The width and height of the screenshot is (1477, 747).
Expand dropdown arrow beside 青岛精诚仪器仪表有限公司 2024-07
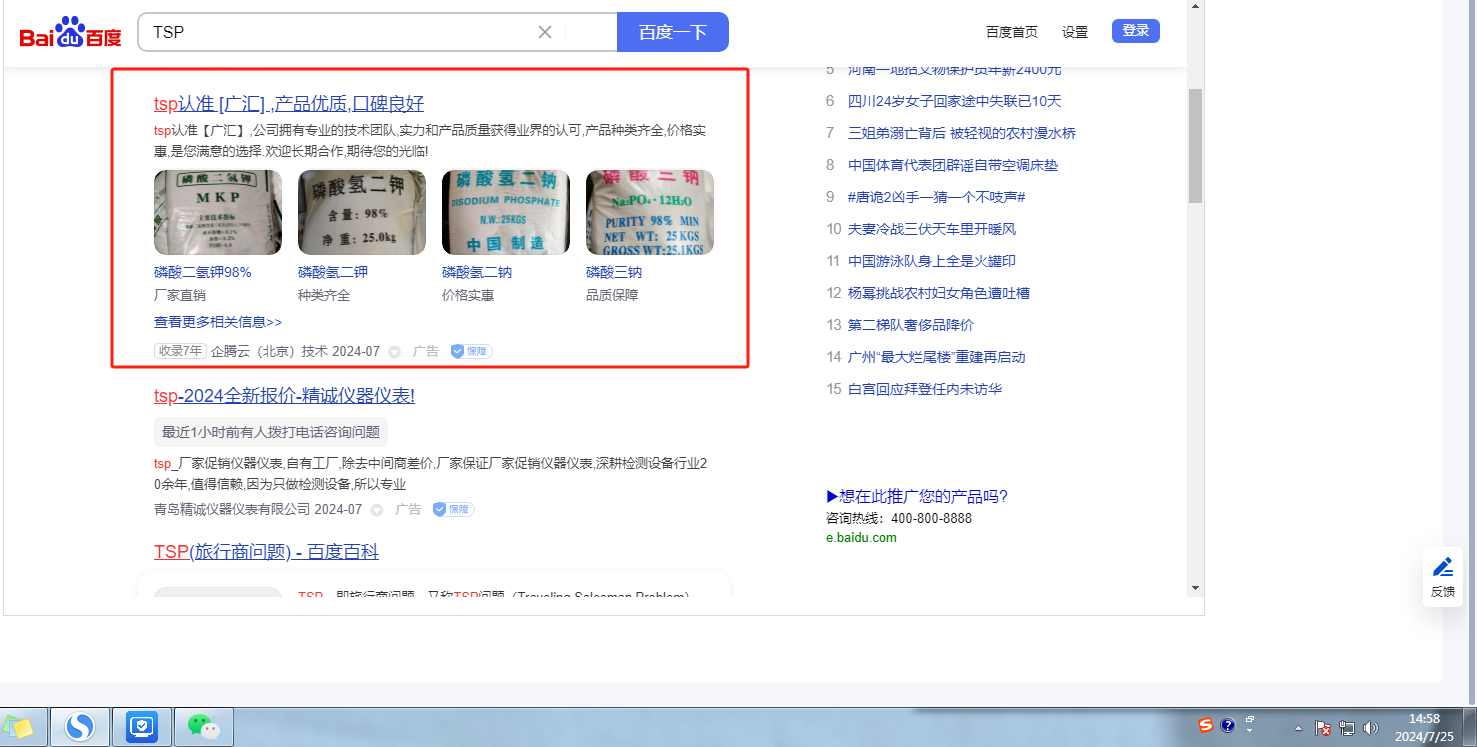(x=377, y=510)
